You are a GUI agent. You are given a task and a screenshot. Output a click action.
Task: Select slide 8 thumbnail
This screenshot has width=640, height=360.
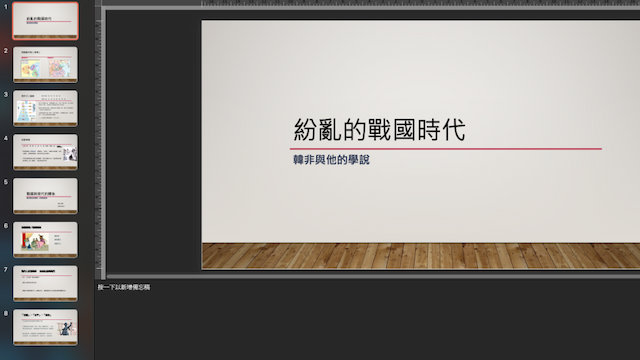[45, 327]
